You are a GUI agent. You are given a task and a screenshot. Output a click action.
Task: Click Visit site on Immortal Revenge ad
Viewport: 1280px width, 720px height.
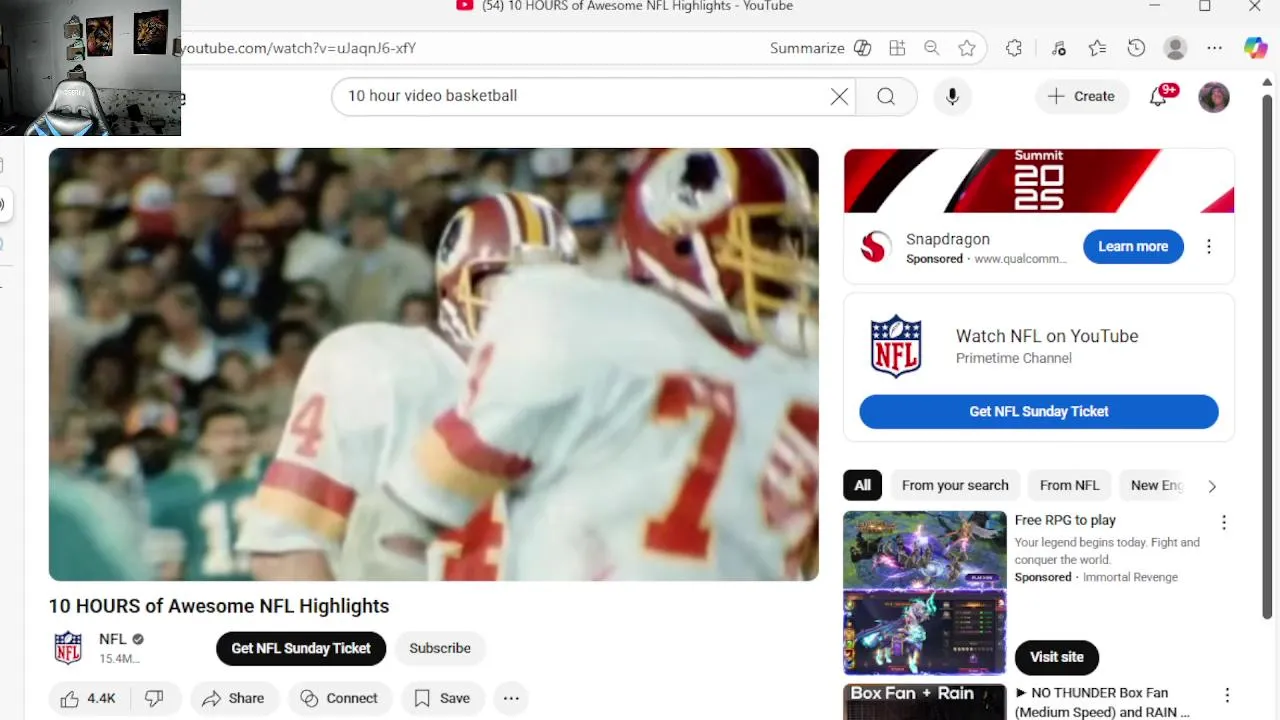[x=1057, y=657]
